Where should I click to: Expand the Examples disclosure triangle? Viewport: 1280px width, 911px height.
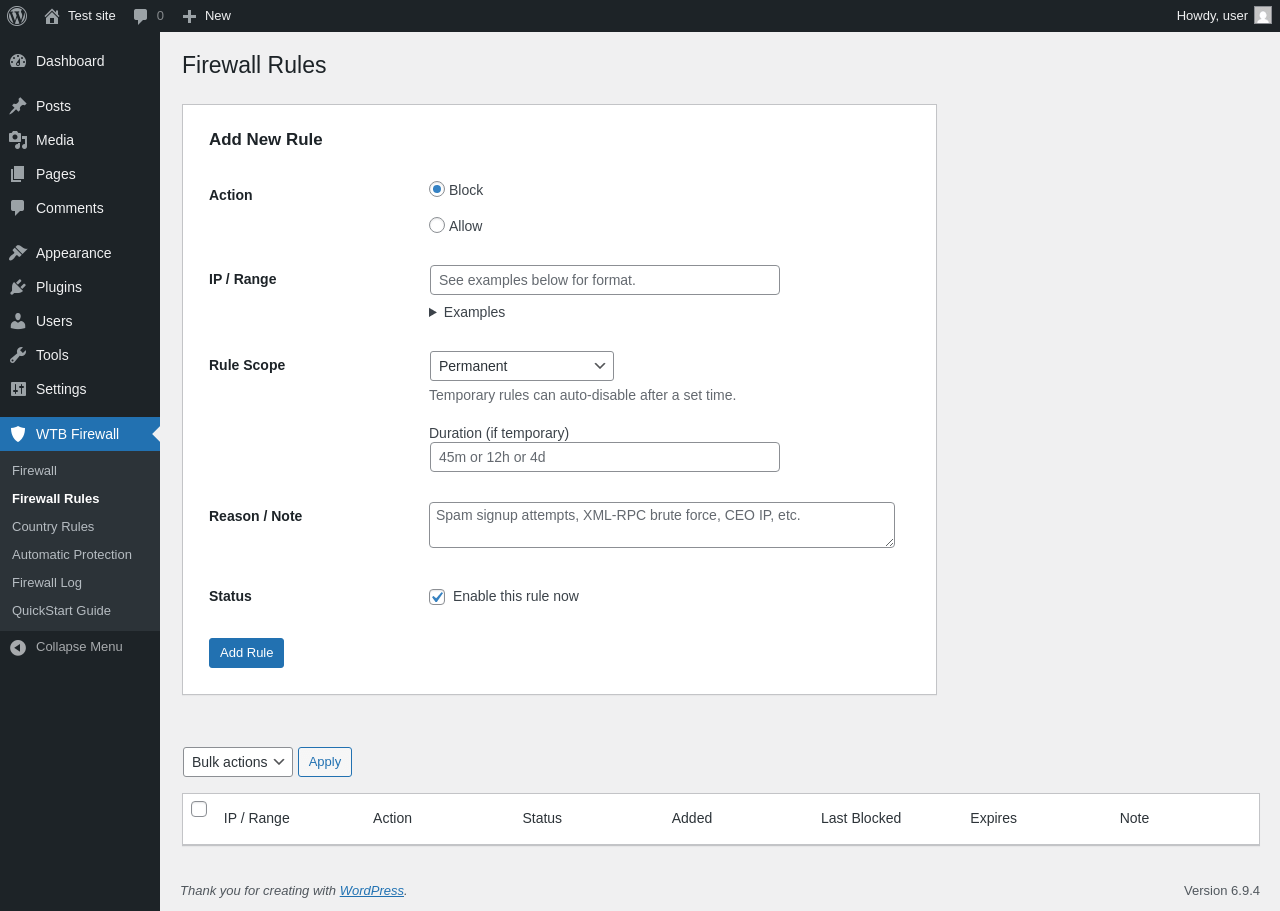coord(433,312)
